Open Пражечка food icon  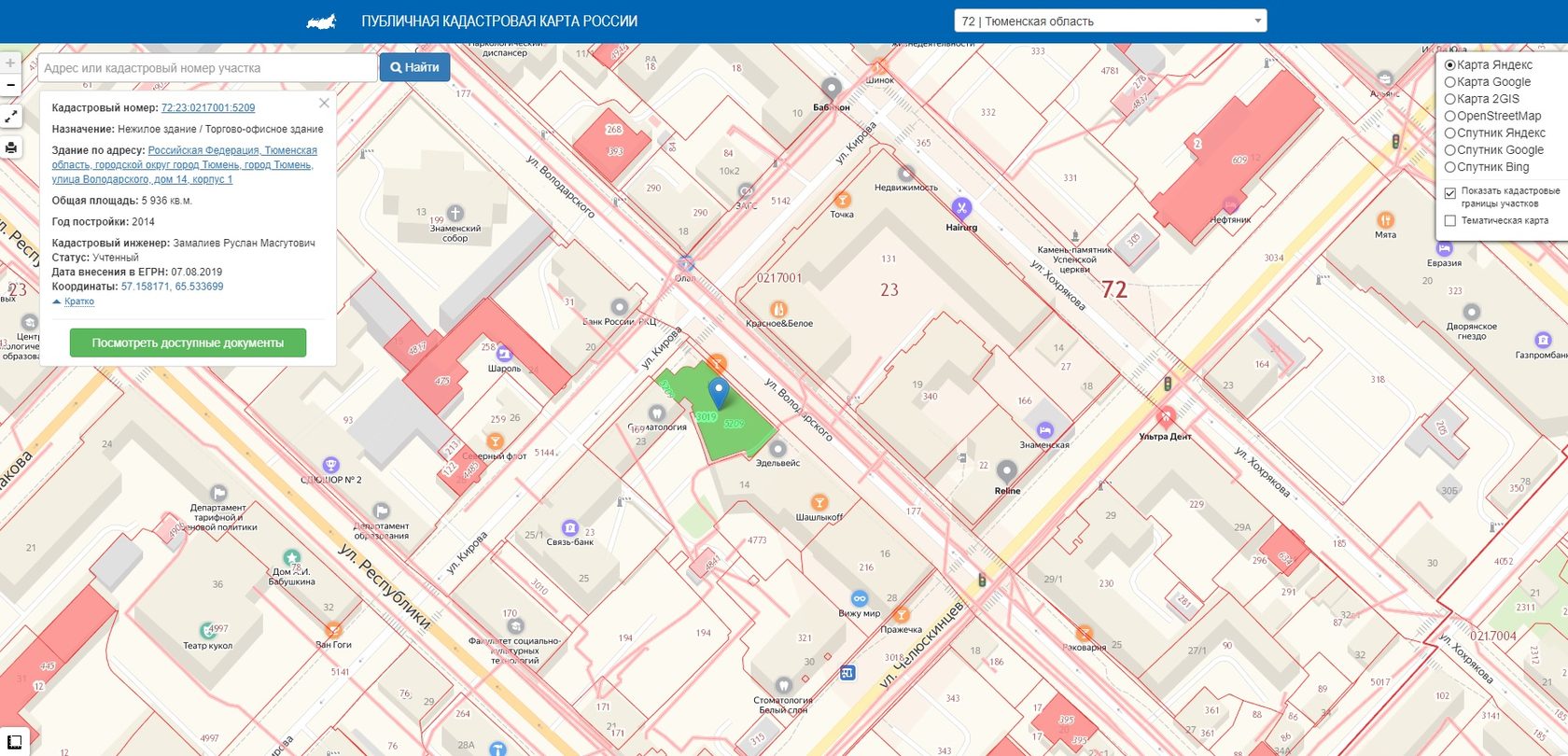pyautogui.click(x=901, y=614)
